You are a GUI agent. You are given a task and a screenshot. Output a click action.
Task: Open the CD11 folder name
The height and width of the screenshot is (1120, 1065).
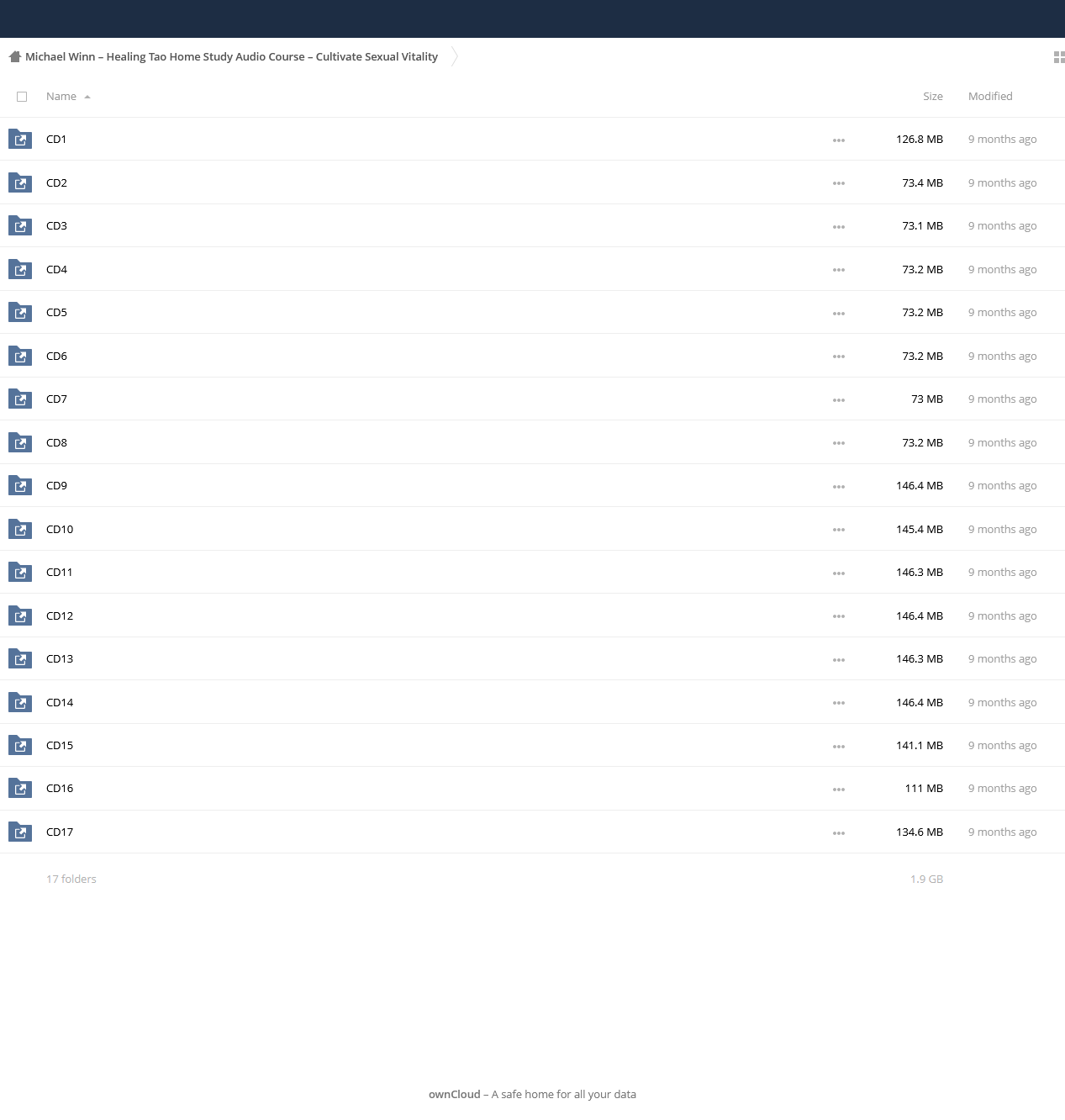[60, 573]
